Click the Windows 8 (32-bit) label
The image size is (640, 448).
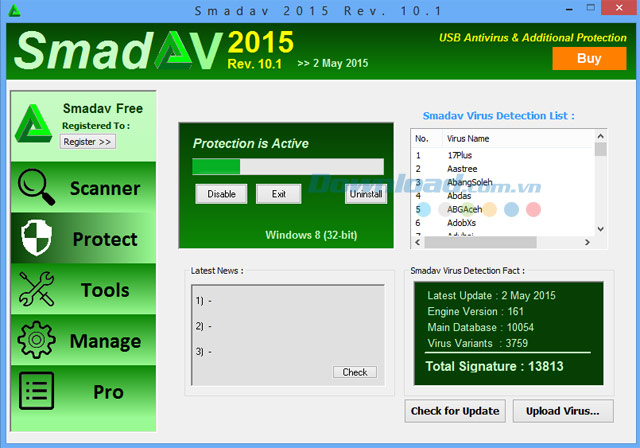click(x=311, y=235)
